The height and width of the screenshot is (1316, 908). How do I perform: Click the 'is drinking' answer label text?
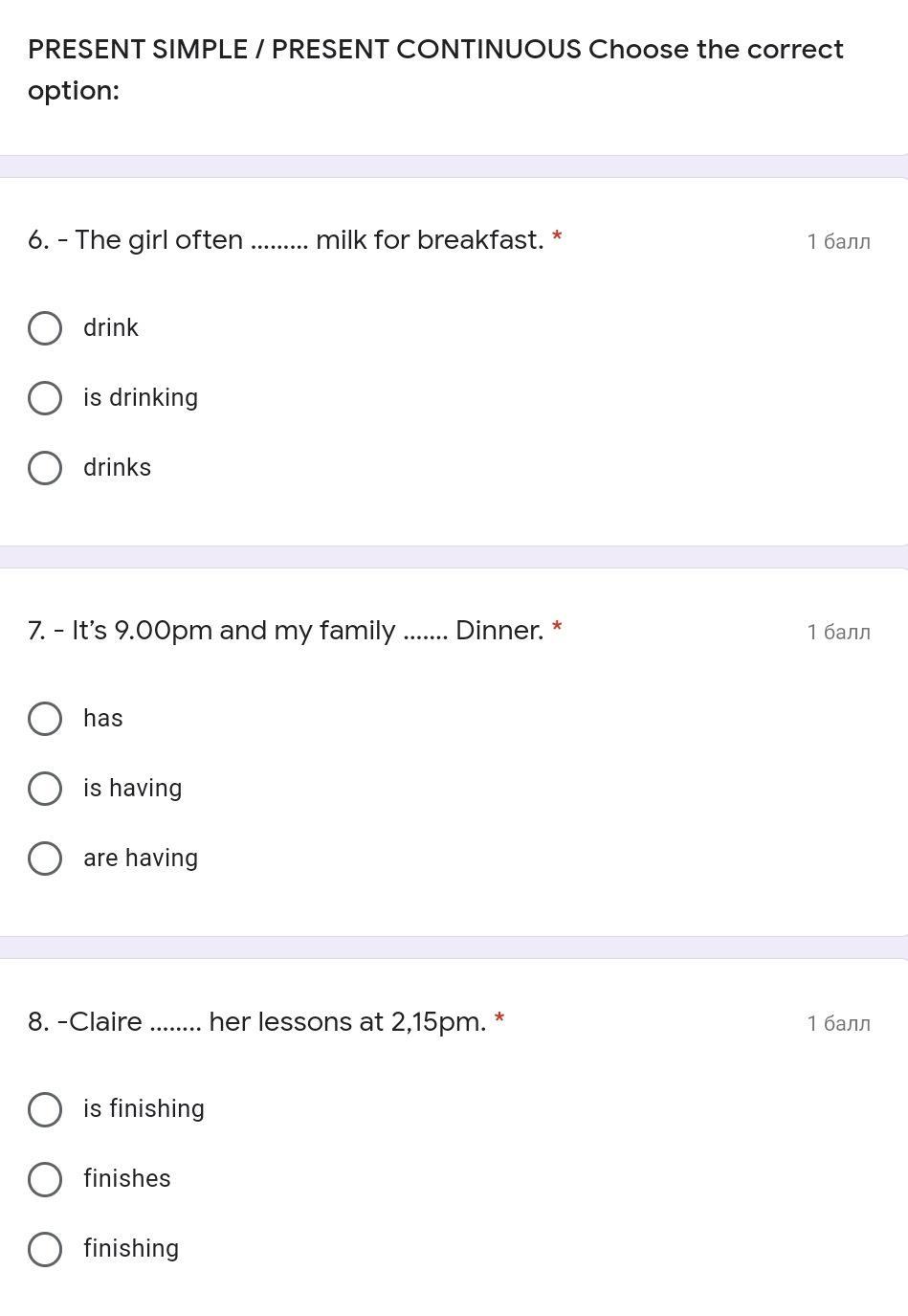click(141, 397)
